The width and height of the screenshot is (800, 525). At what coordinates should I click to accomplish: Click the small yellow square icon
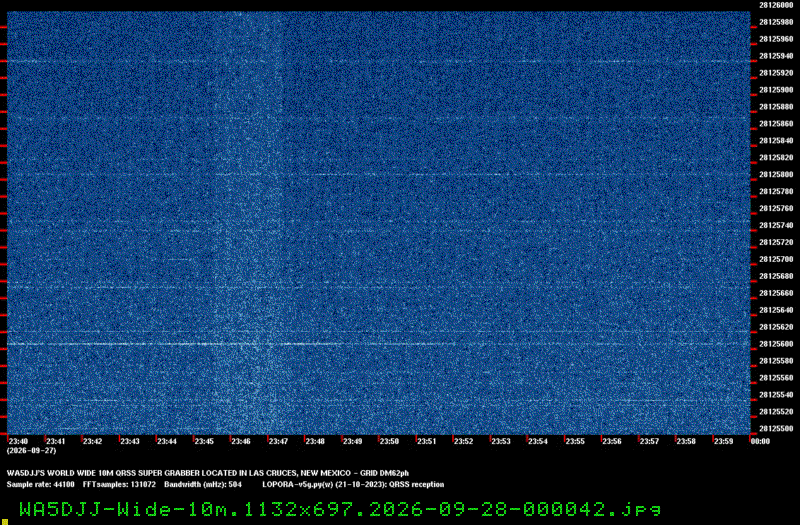(x=5, y=521)
